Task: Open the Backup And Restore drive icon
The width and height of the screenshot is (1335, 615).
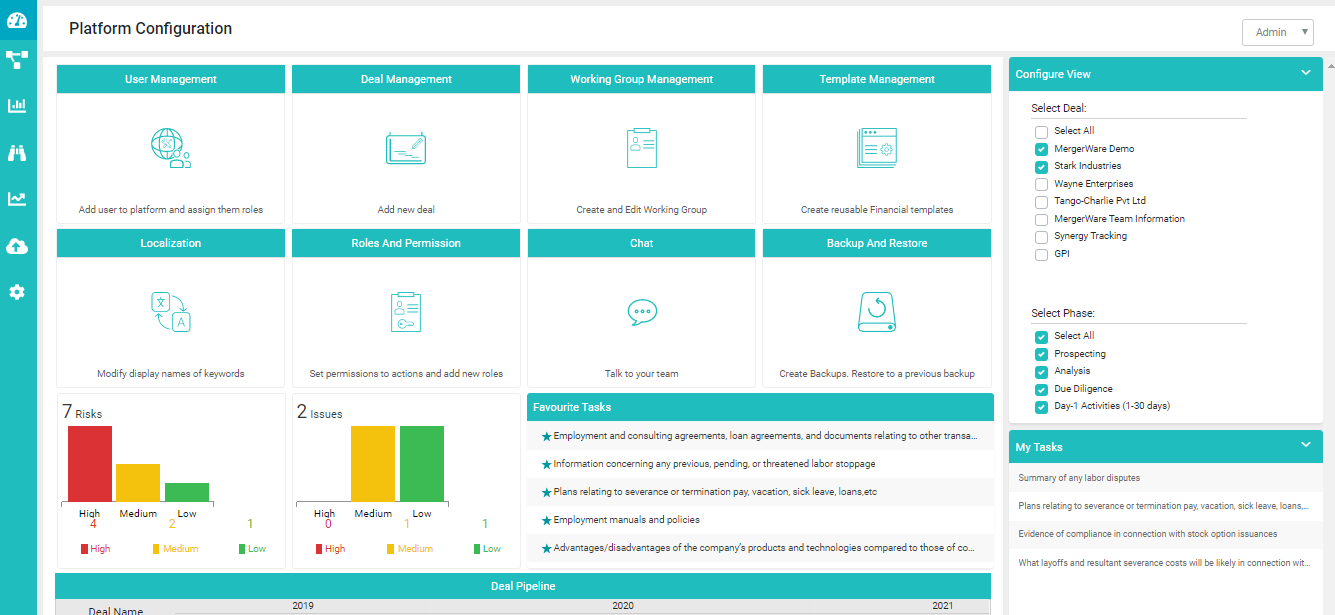Action: coord(876,311)
